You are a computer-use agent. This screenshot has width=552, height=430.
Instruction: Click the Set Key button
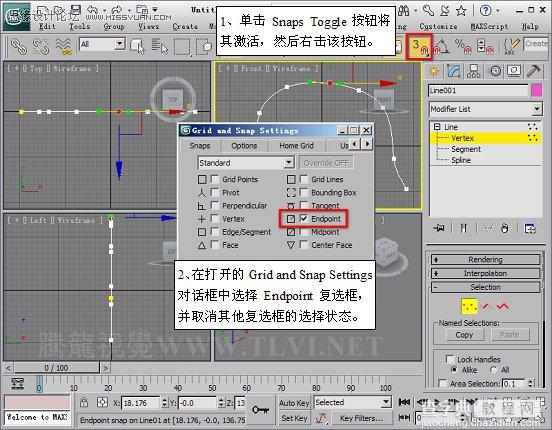point(294,418)
